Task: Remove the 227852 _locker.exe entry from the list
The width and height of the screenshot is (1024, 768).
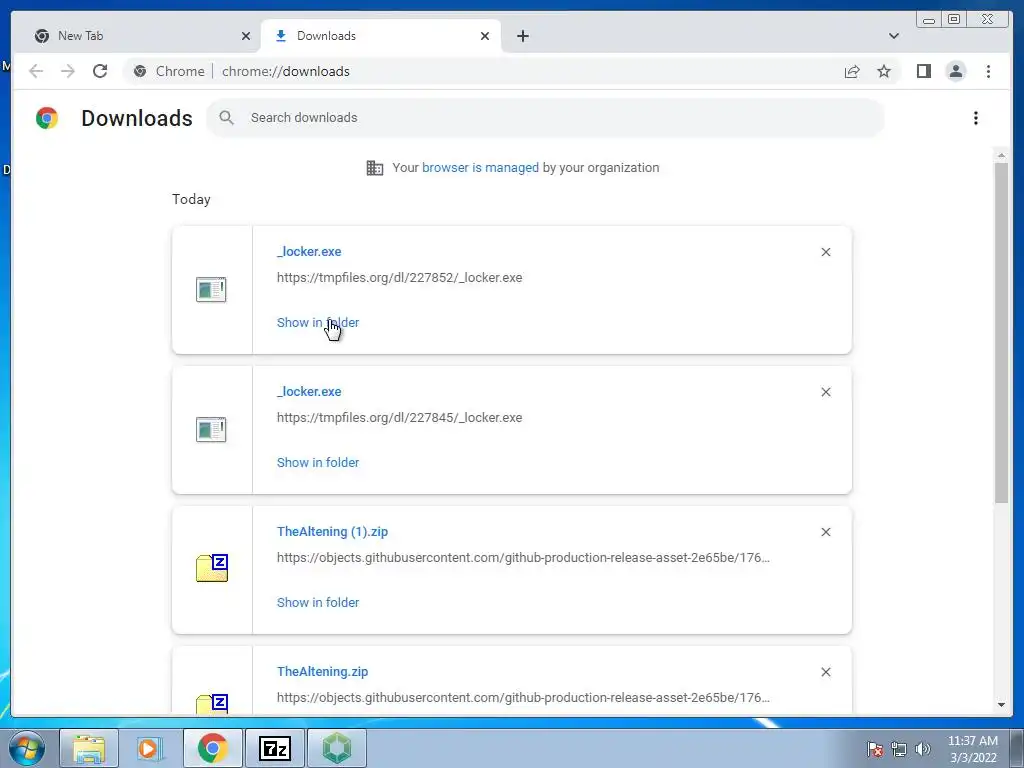Action: 825,252
